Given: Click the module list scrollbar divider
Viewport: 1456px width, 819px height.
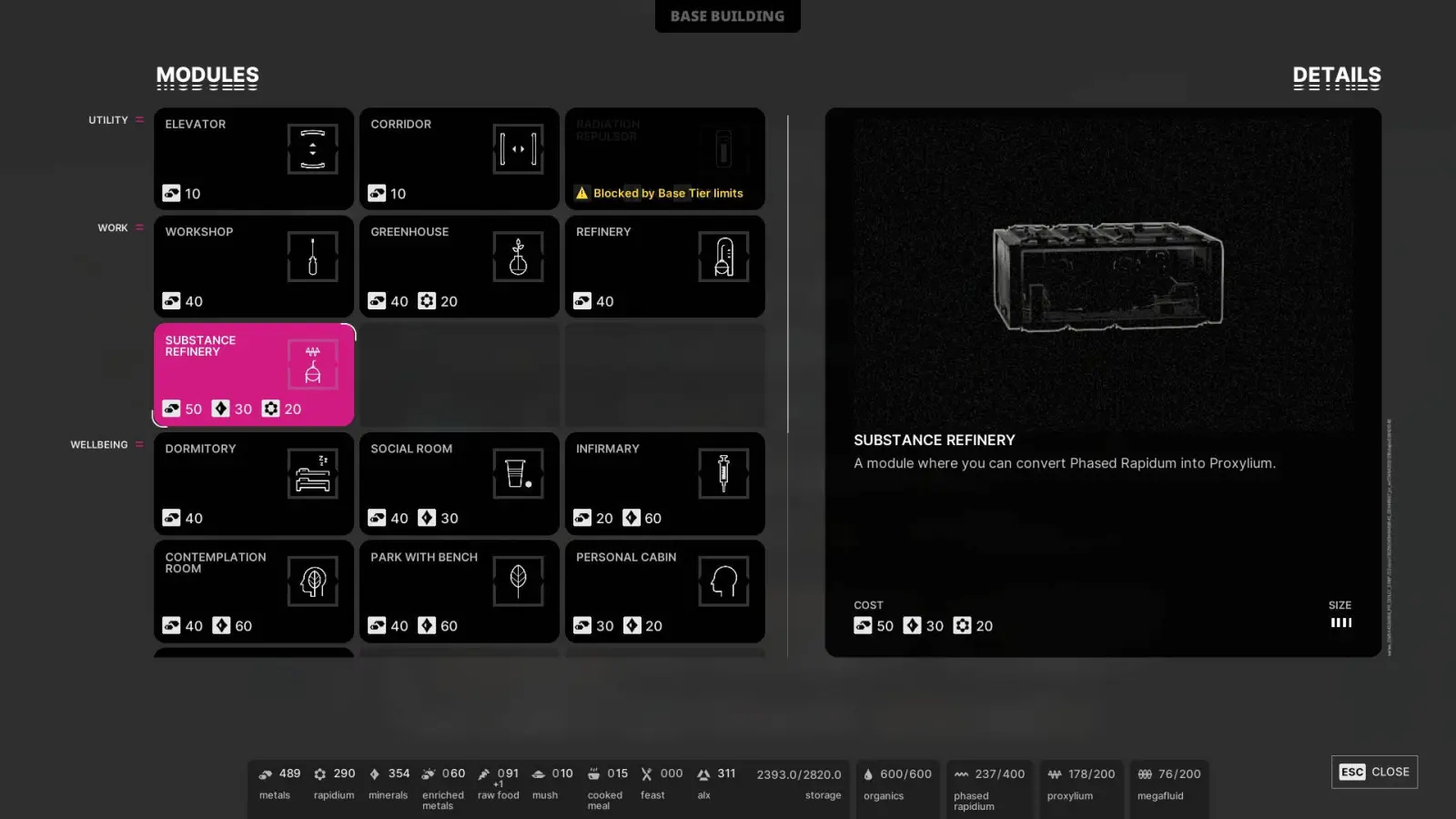Looking at the screenshot, I should point(787,273).
